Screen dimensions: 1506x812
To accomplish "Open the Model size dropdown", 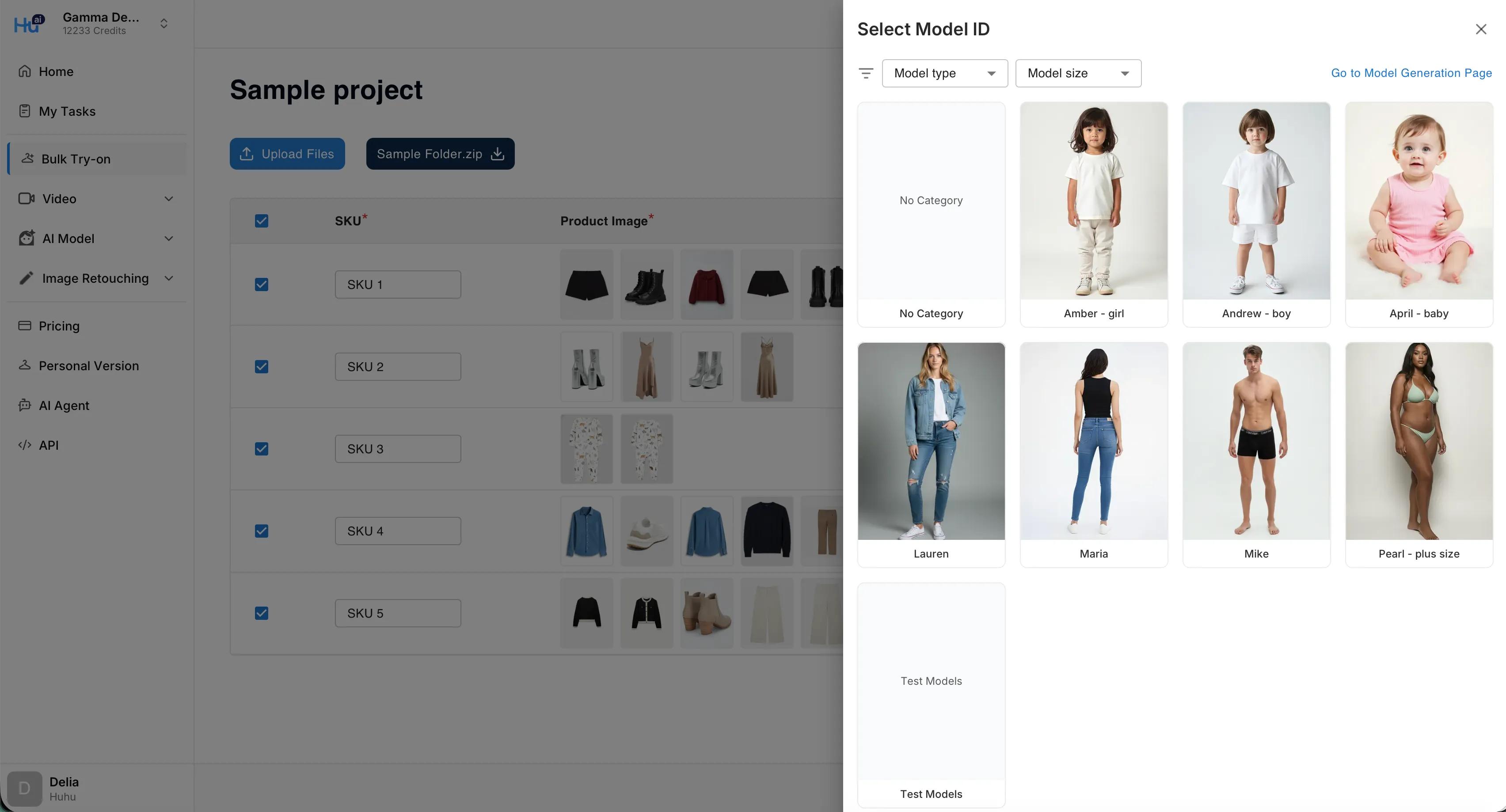I will click(x=1078, y=73).
